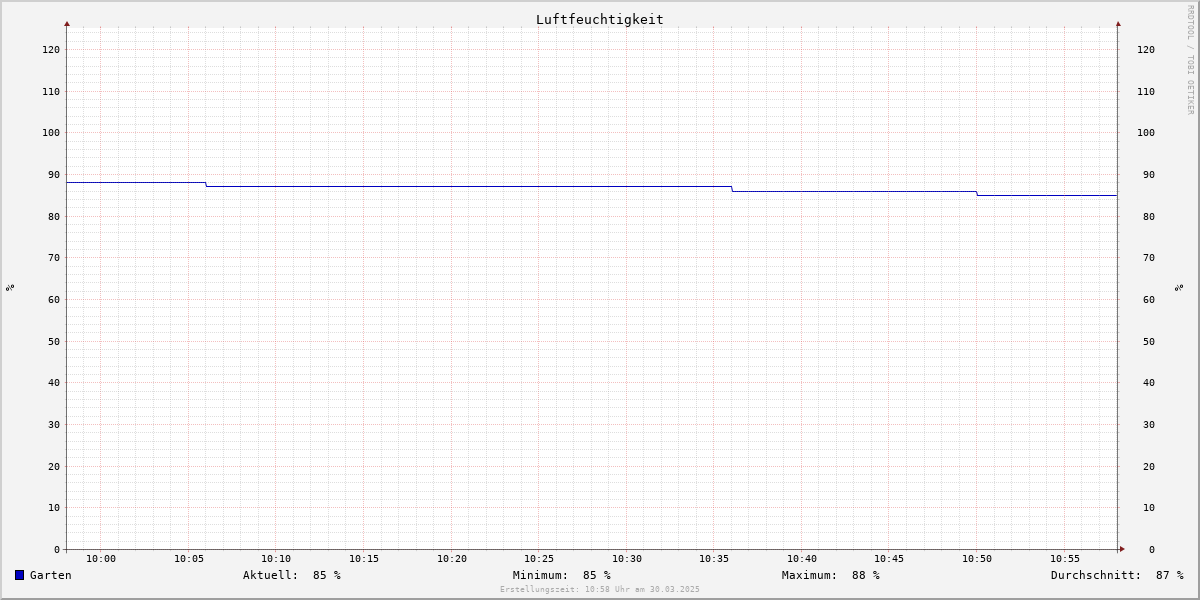
Task: Click the 10:20 time axis label
Action: (452, 559)
